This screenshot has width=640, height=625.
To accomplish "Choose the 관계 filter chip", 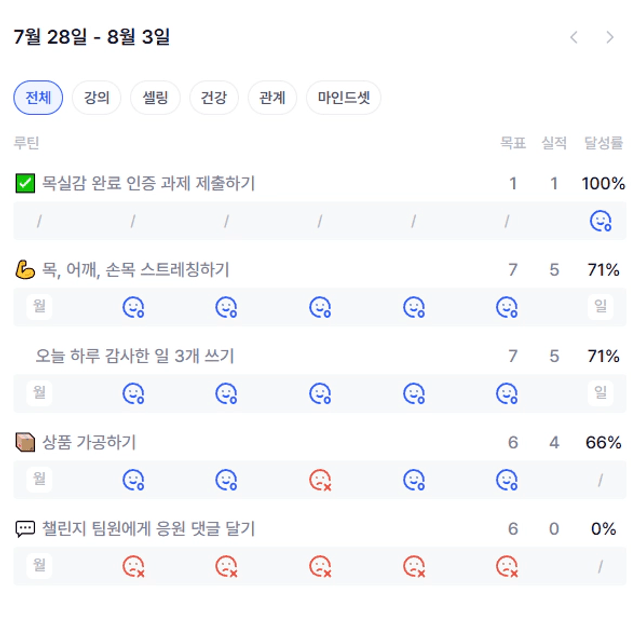I will [x=272, y=98].
